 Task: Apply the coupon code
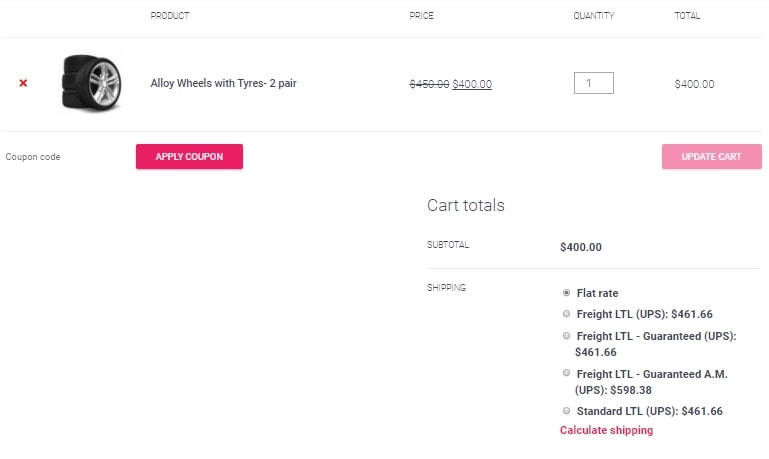tap(189, 156)
